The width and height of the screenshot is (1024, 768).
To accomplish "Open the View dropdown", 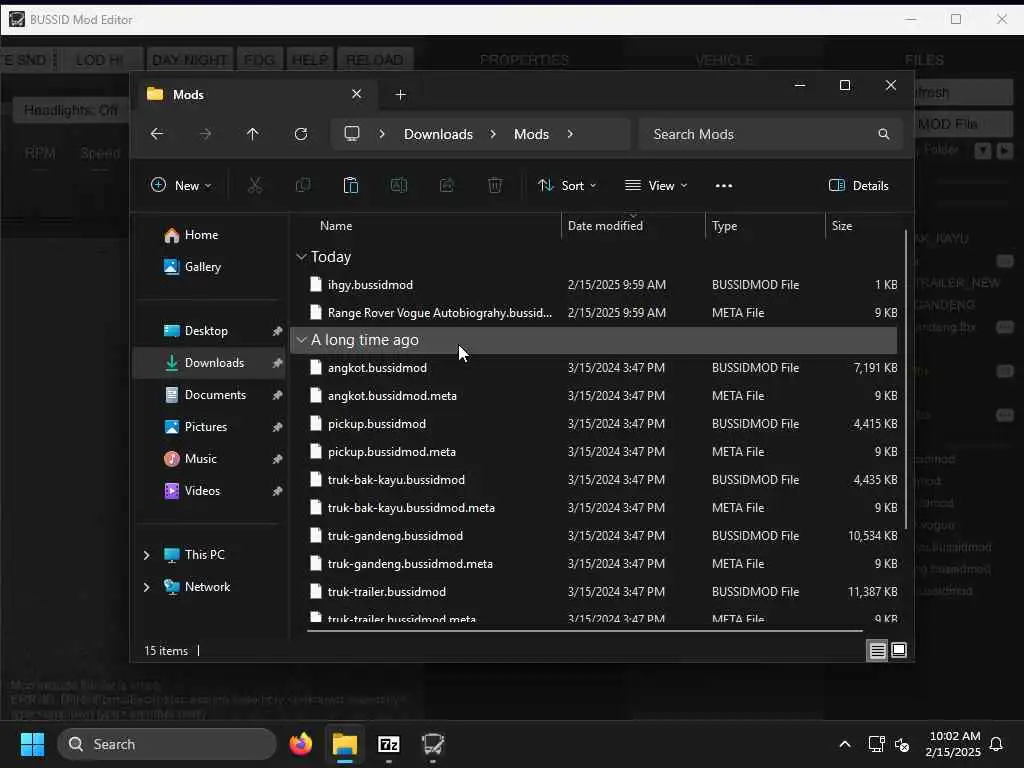I will click(x=656, y=185).
